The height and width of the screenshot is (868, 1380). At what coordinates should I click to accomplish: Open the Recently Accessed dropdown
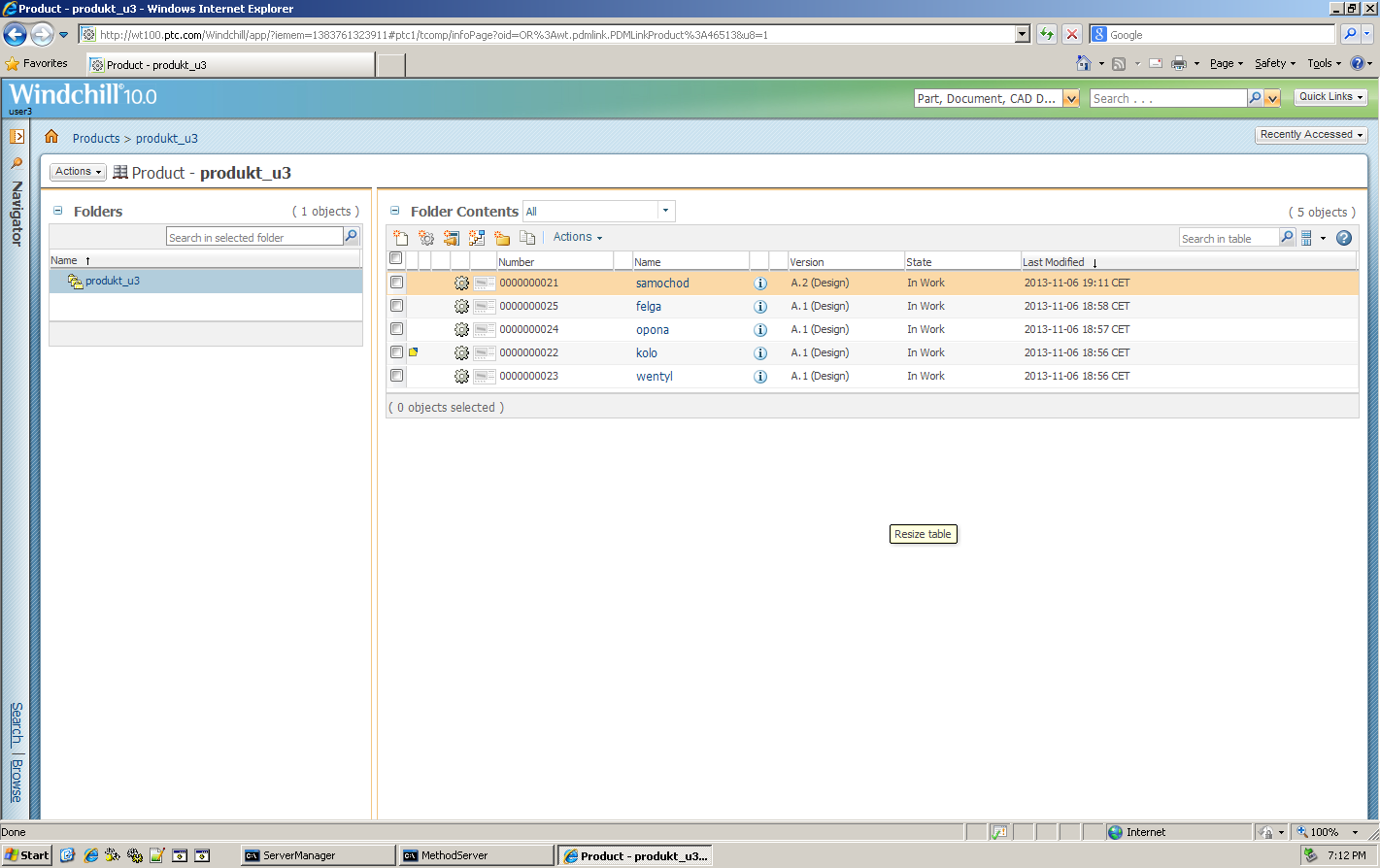1312,135
